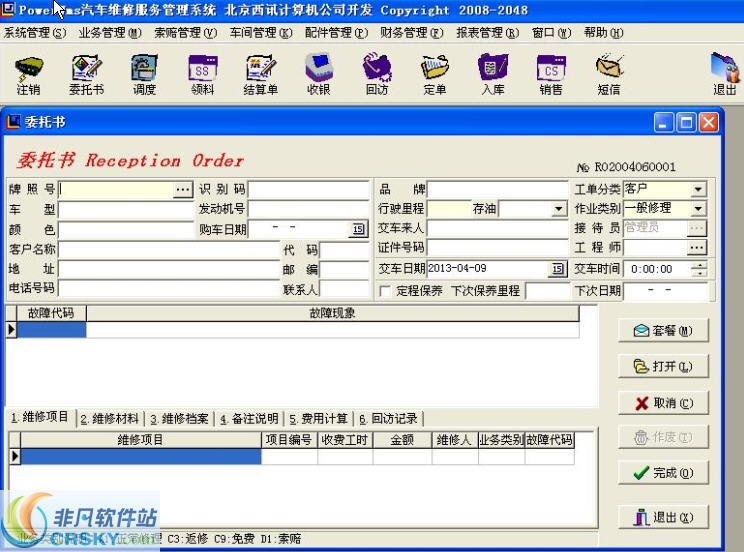Click the 取消 cancel button
The height and width of the screenshot is (552, 744).
pyautogui.click(x=663, y=403)
